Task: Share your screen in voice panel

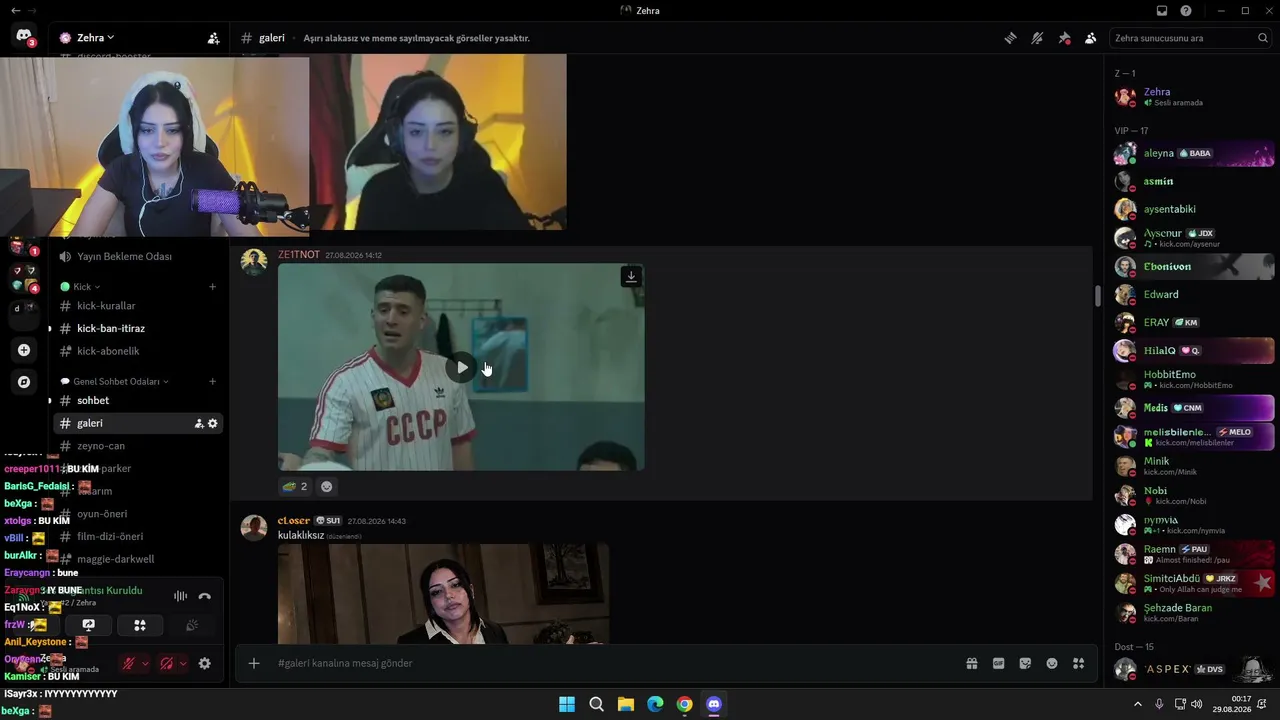Action: click(88, 625)
